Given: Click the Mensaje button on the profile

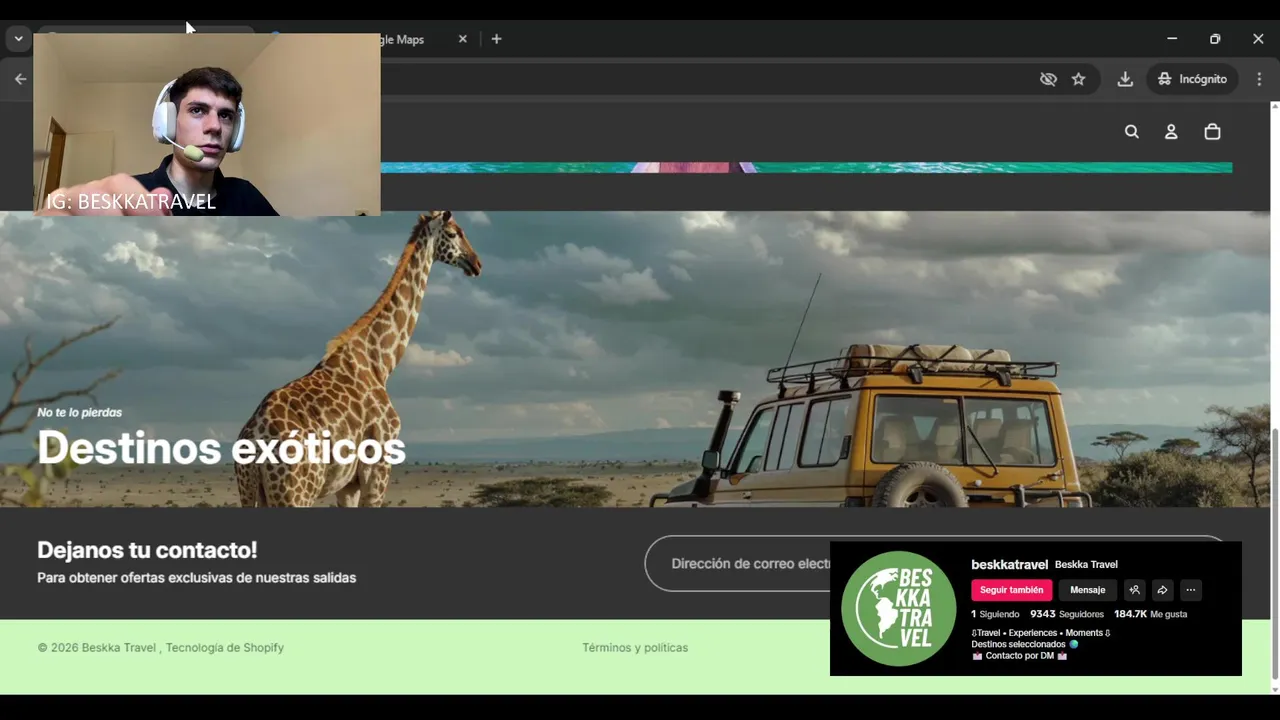Looking at the screenshot, I should (x=1088, y=590).
